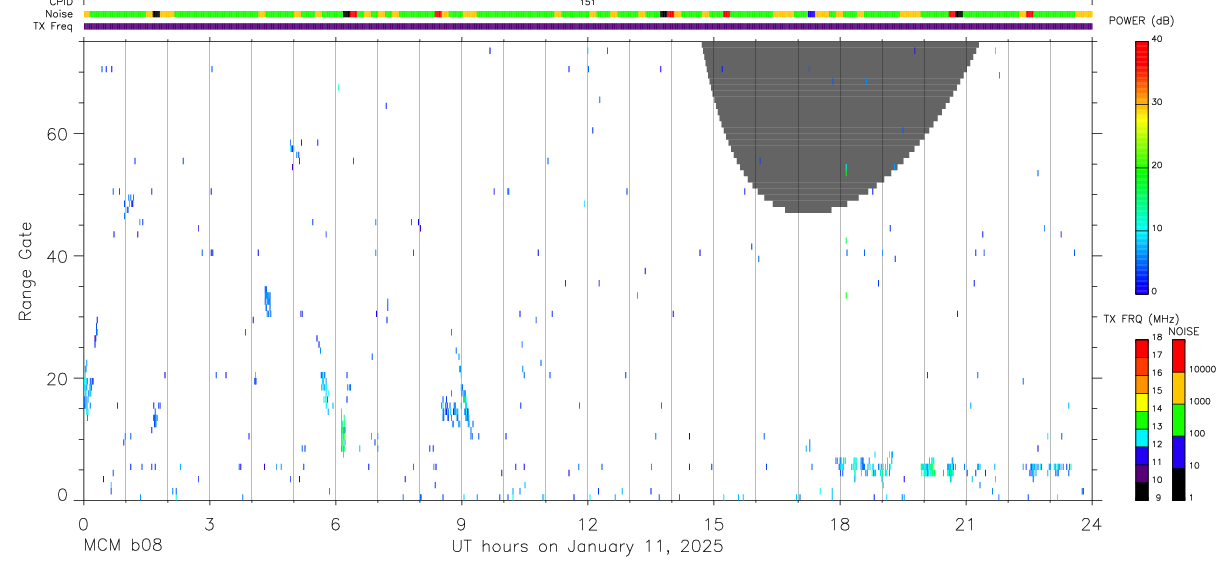Click the 'Range Gate' axis title
Screen dimensions: 1228x567
(25, 270)
